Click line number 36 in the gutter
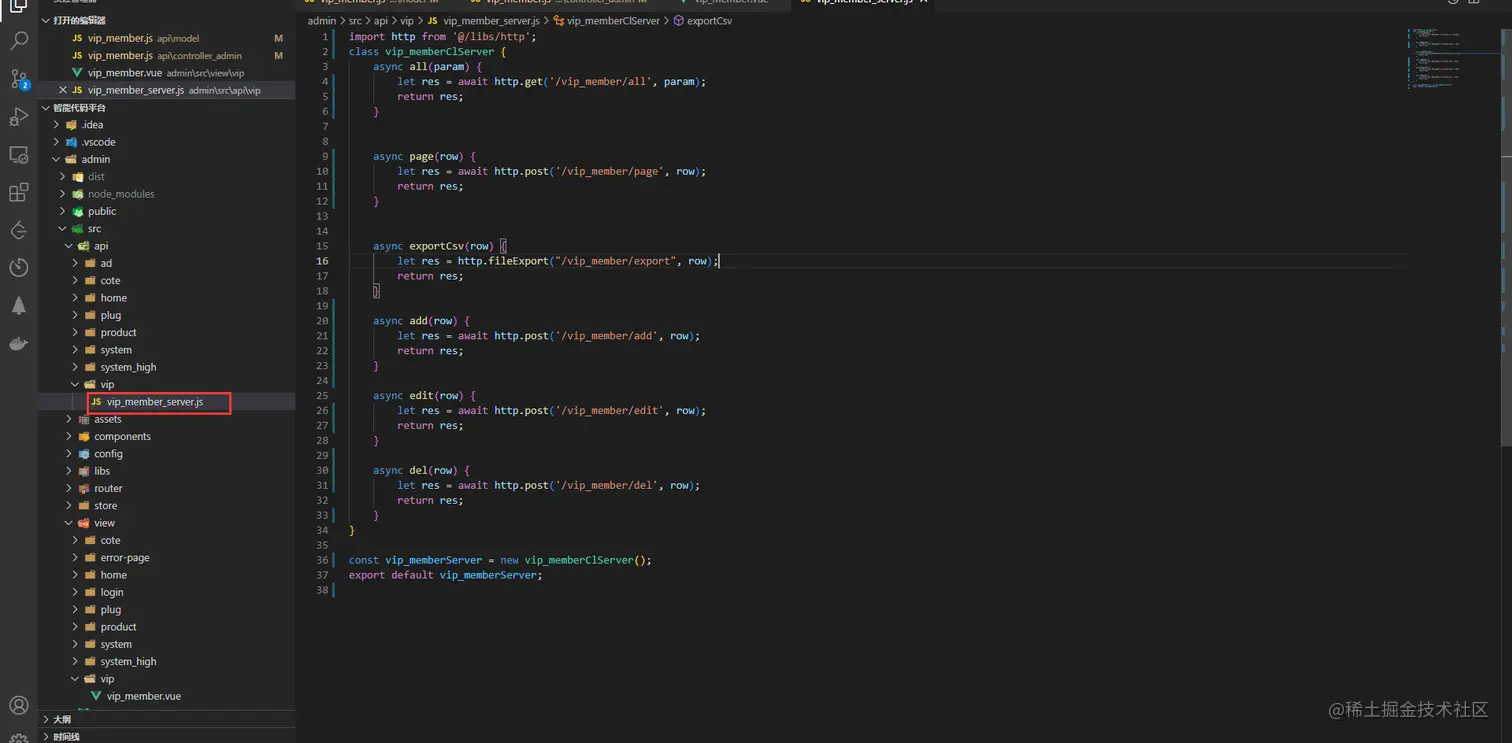This screenshot has width=1512, height=743. [x=322, y=560]
